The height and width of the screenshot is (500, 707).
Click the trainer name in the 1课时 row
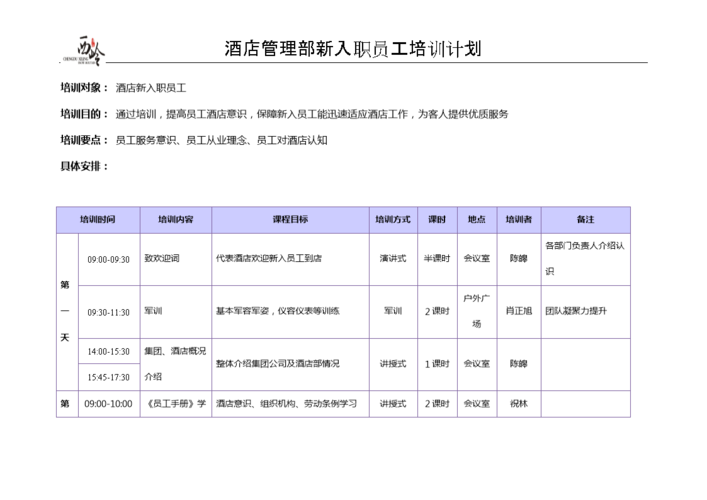coord(519,363)
